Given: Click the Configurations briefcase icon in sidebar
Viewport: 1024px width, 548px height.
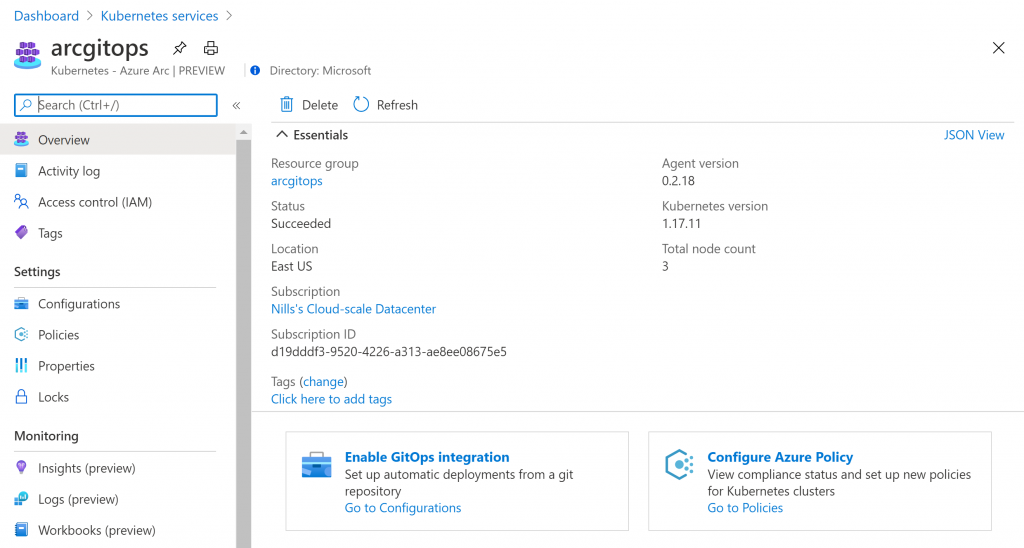Looking at the screenshot, I should pyautogui.click(x=22, y=304).
